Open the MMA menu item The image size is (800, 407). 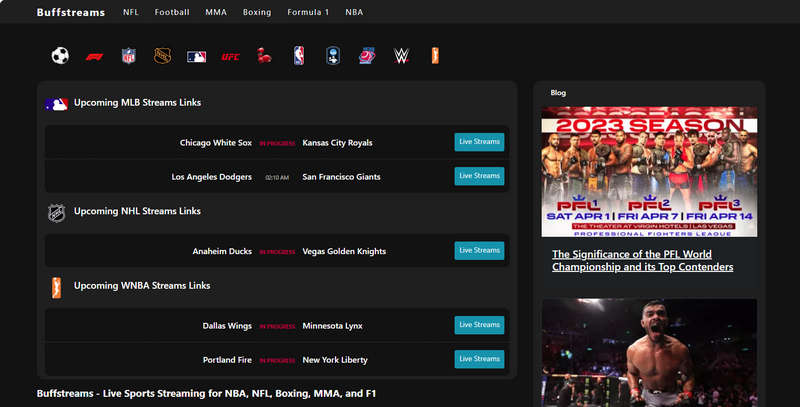coord(216,12)
